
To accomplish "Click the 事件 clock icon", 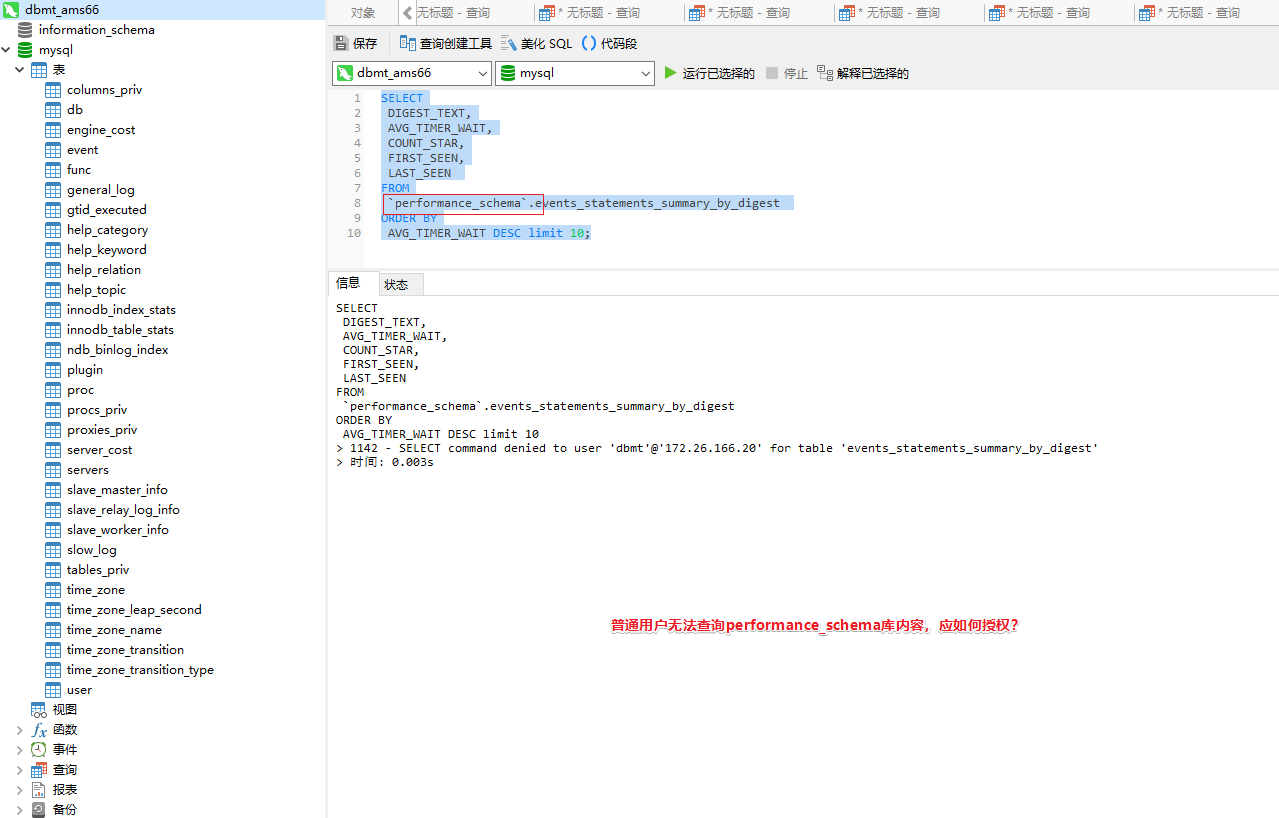I will [39, 750].
